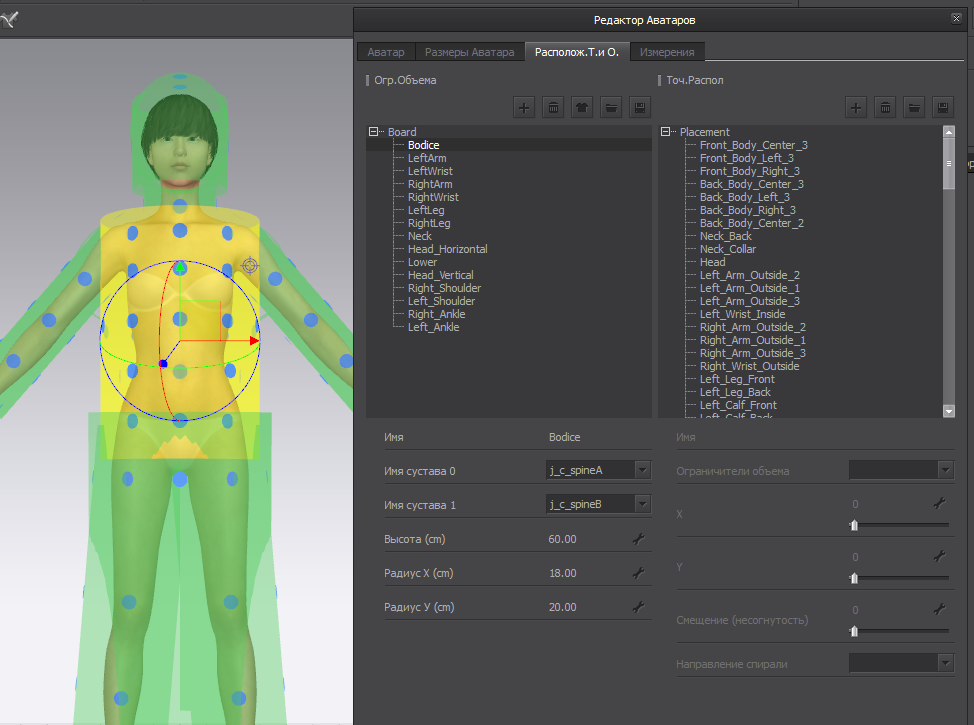The image size is (974, 725).
Task: Click the Высота (cm) value field
Action: (563, 539)
